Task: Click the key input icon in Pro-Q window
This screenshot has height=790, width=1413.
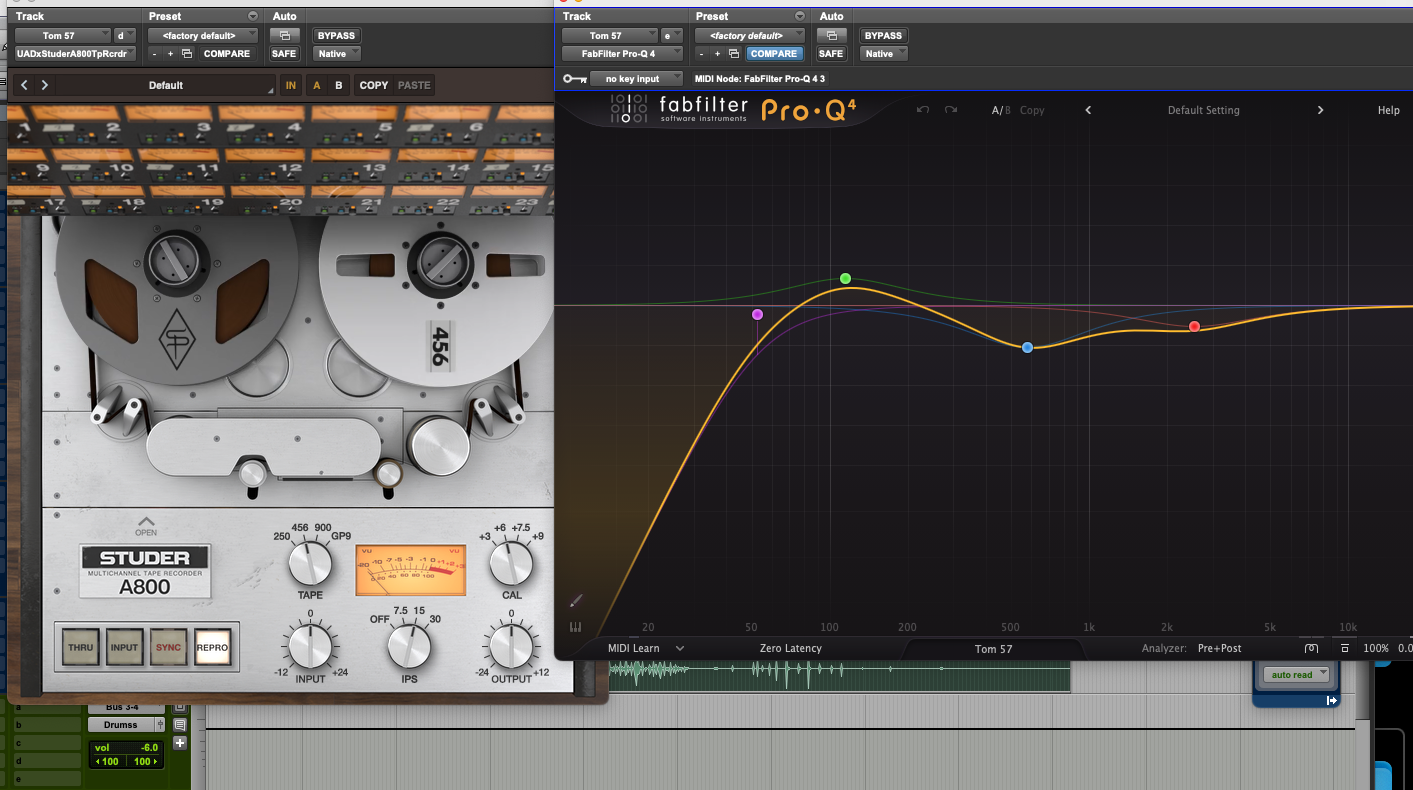Action: tap(574, 78)
